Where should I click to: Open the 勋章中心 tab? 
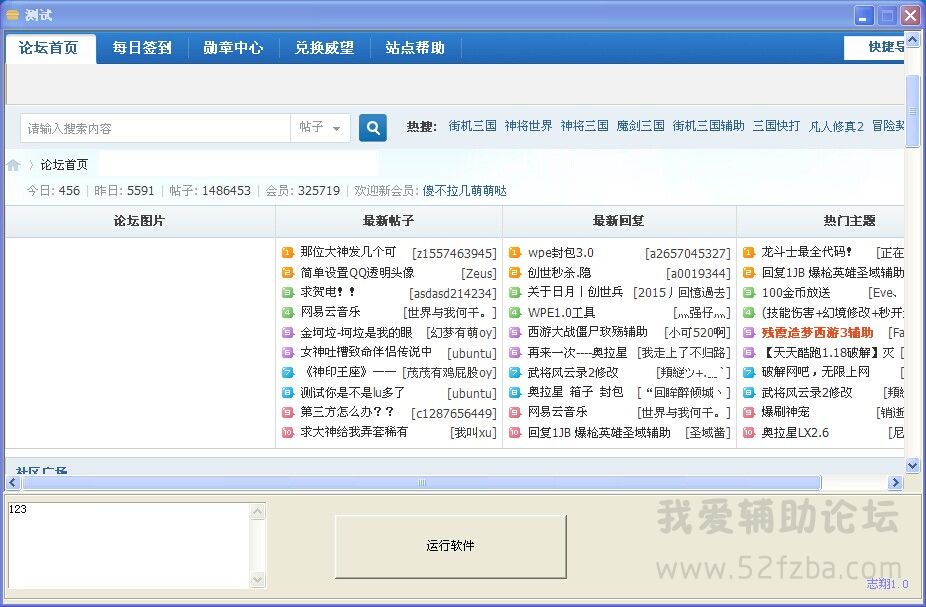coord(233,48)
